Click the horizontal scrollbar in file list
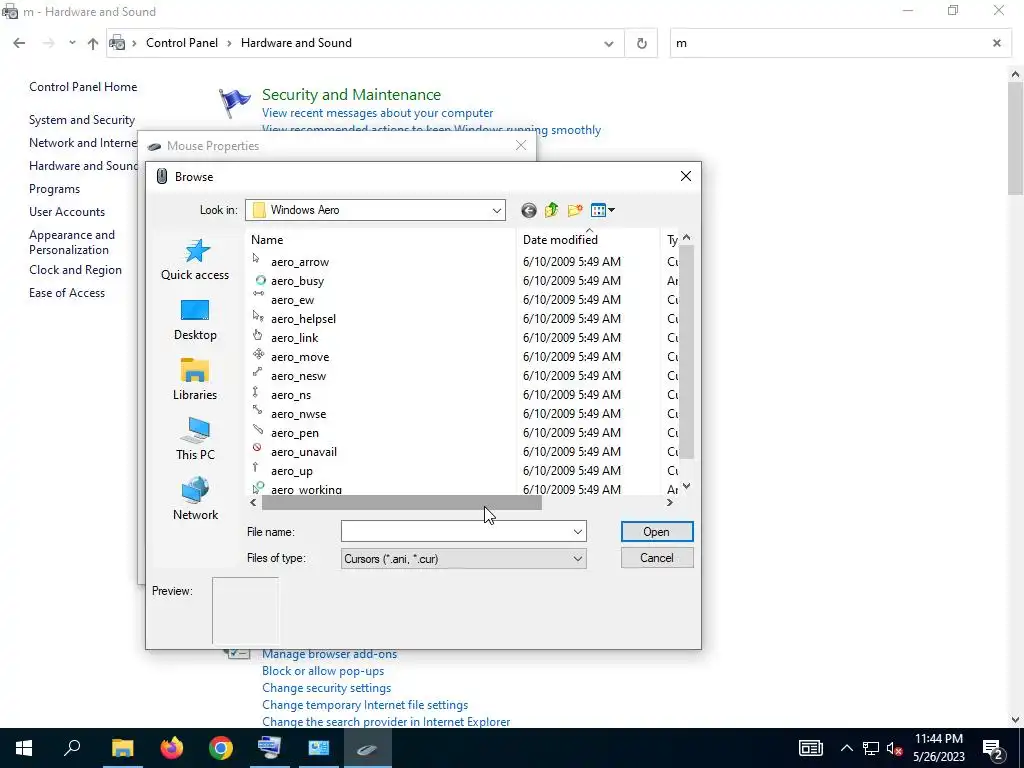This screenshot has height=768, width=1024. (401, 503)
